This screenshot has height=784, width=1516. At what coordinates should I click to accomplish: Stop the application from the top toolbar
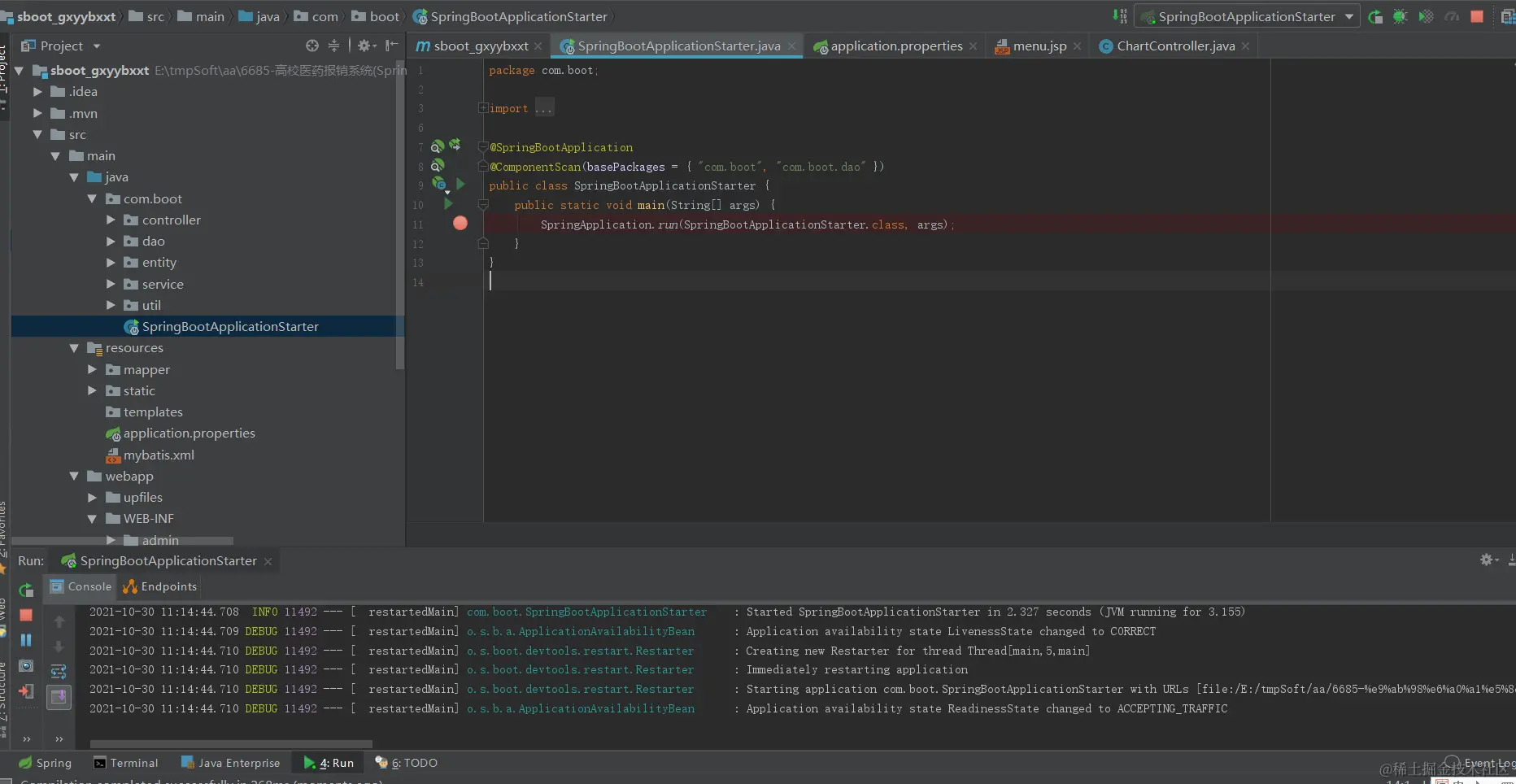1477,16
